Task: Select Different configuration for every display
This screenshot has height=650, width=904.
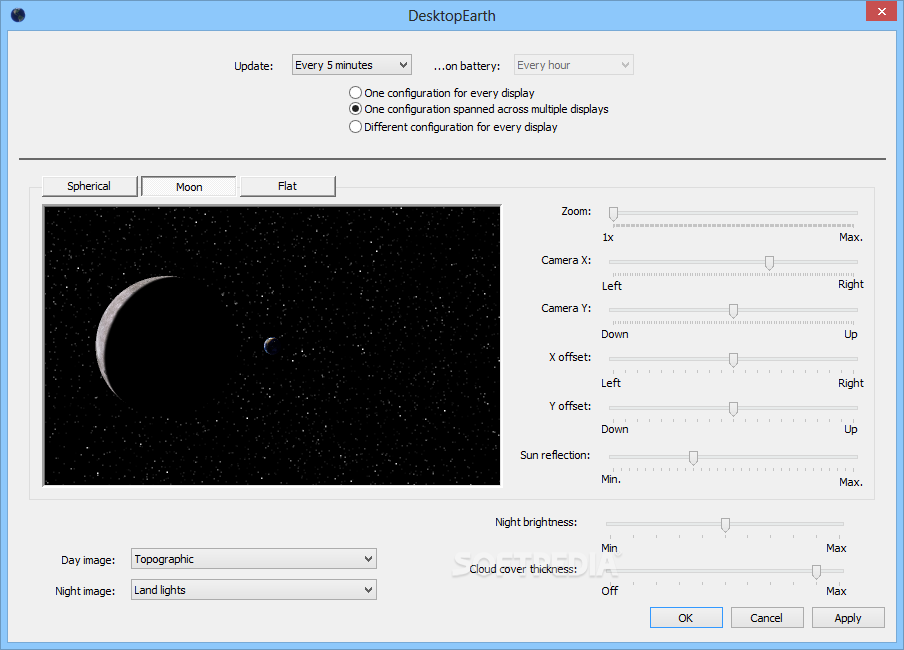Action: click(x=453, y=127)
